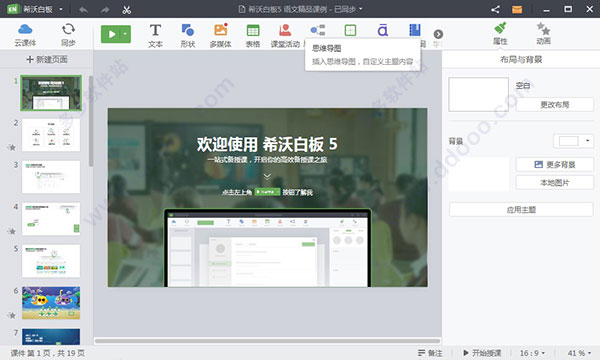Select the 形状 shape tool

click(188, 35)
